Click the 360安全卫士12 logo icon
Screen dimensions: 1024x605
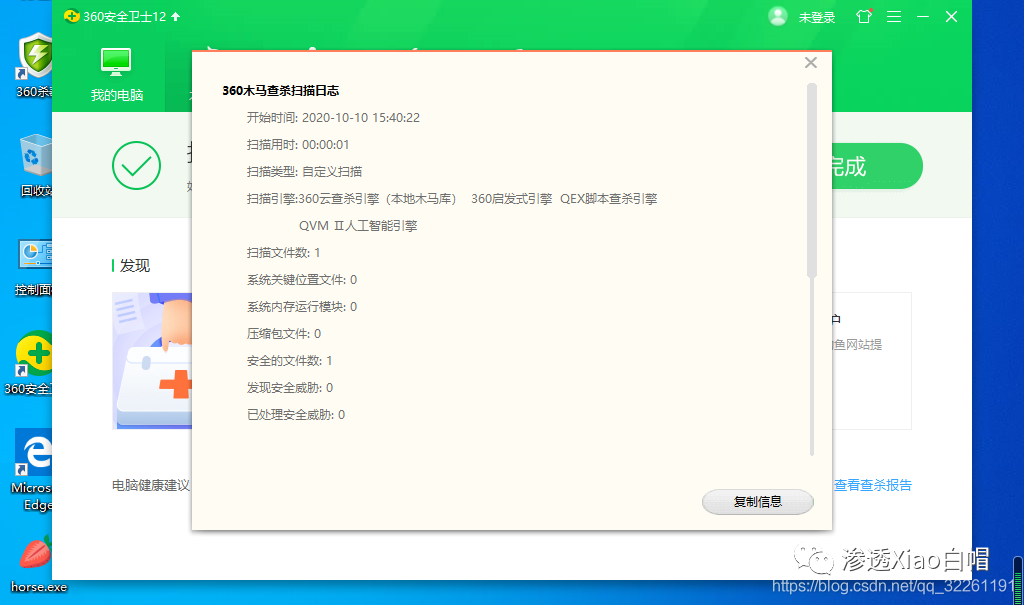click(72, 16)
